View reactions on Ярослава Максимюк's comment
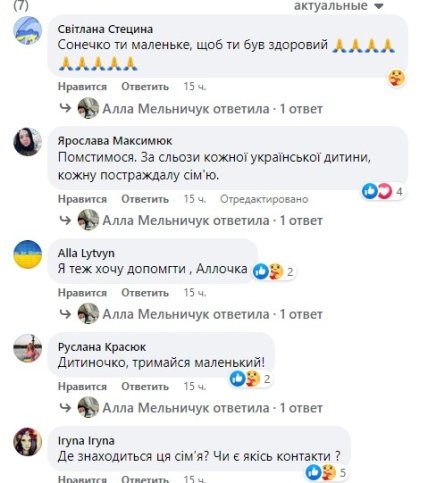428x483 pixels. [383, 191]
